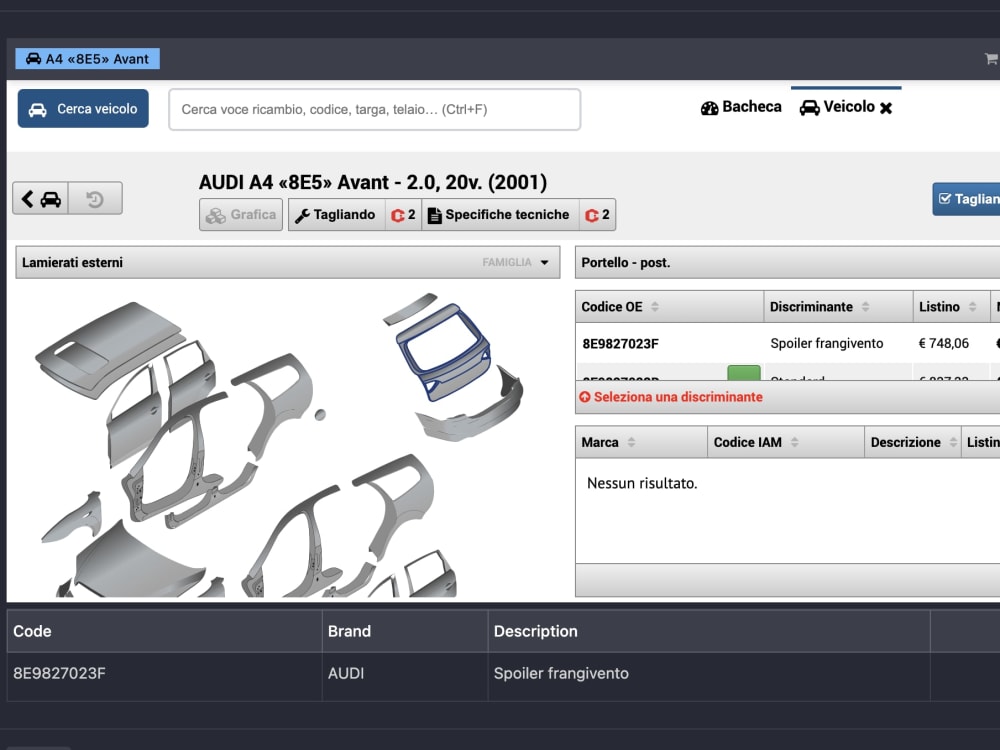The width and height of the screenshot is (1000, 750).
Task: Click the vehicle title AUDI A4 «8E5» Avant
Action: click(x=372, y=182)
